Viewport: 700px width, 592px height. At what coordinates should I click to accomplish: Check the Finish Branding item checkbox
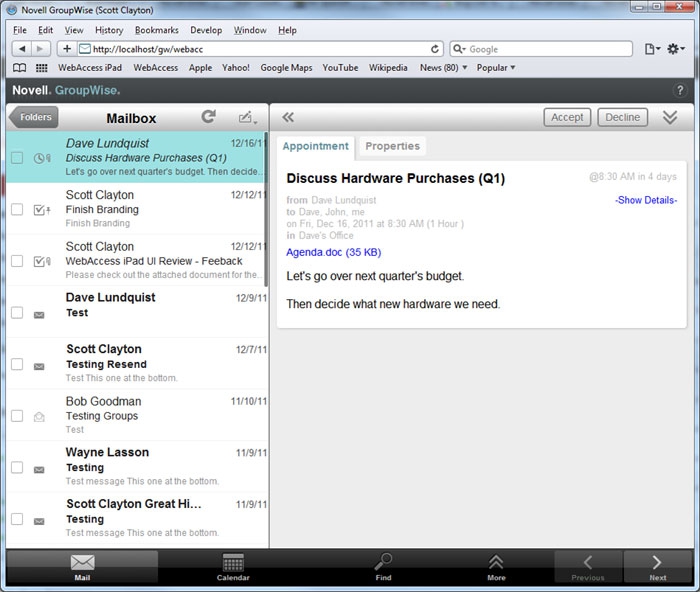[x=17, y=209]
